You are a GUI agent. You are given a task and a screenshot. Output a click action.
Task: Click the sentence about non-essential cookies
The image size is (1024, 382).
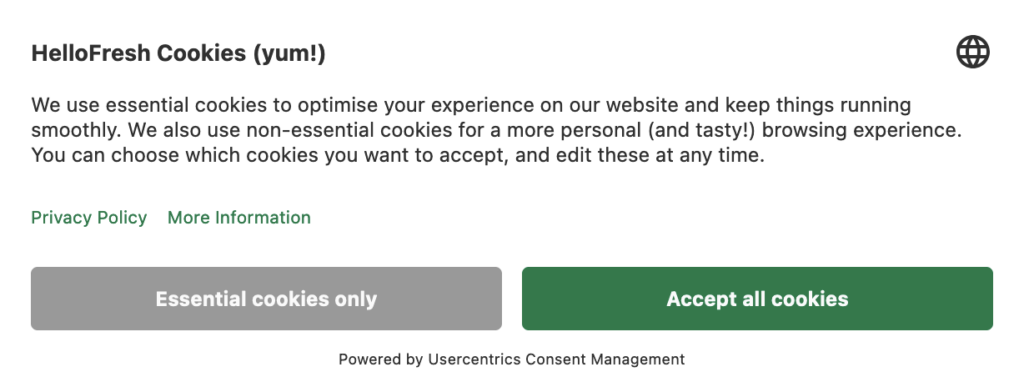pos(544,130)
